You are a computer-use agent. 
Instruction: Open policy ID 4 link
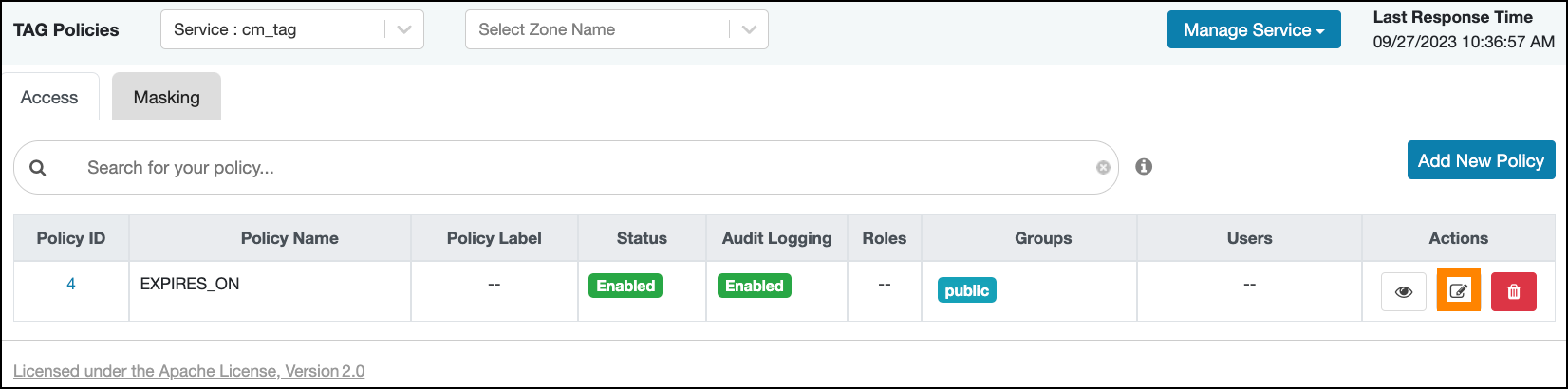point(71,284)
